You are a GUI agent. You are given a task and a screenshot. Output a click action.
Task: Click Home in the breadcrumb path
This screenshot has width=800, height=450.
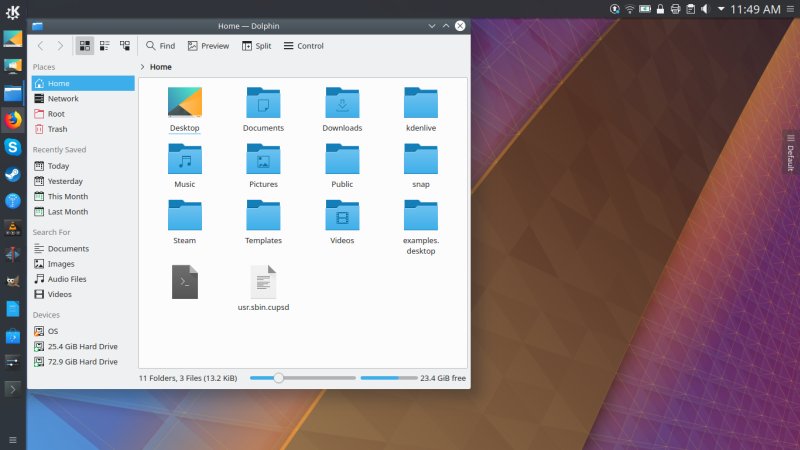(161, 67)
